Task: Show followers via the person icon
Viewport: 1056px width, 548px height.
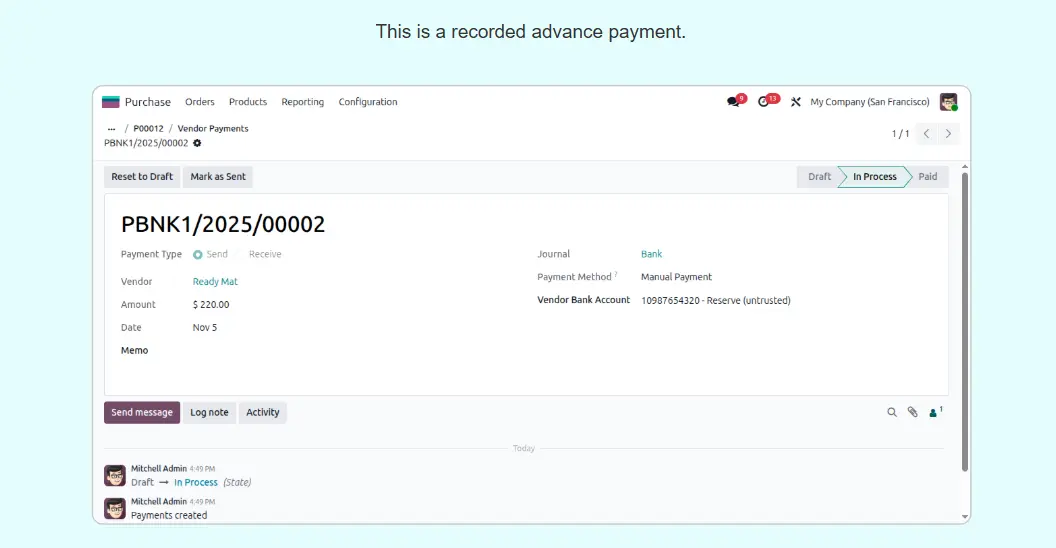Action: click(x=935, y=412)
